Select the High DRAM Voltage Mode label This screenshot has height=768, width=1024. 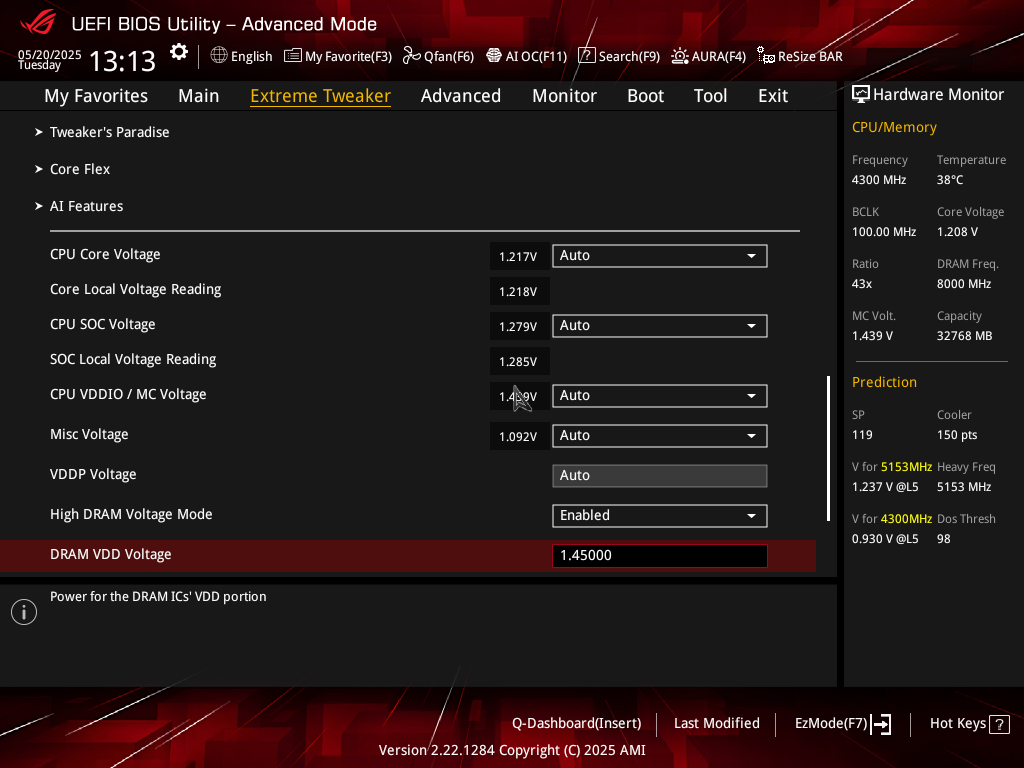[x=131, y=515]
